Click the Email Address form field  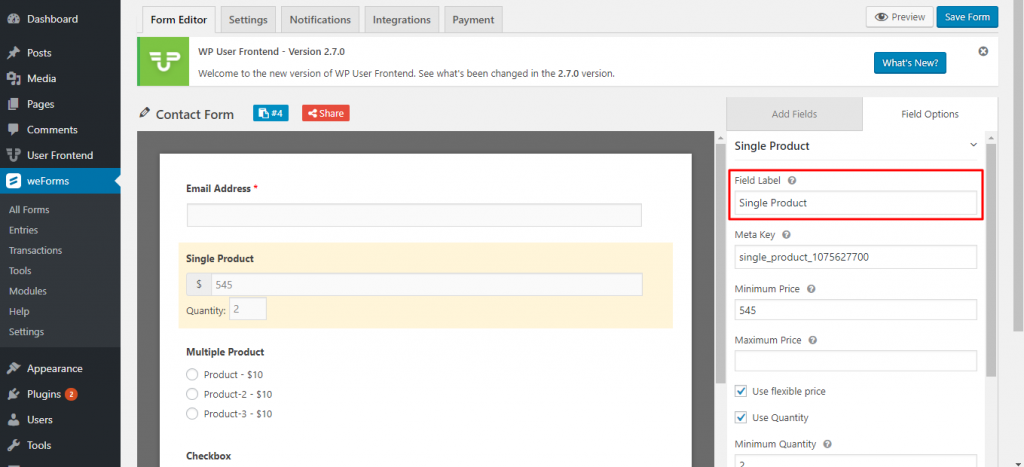[x=414, y=215]
